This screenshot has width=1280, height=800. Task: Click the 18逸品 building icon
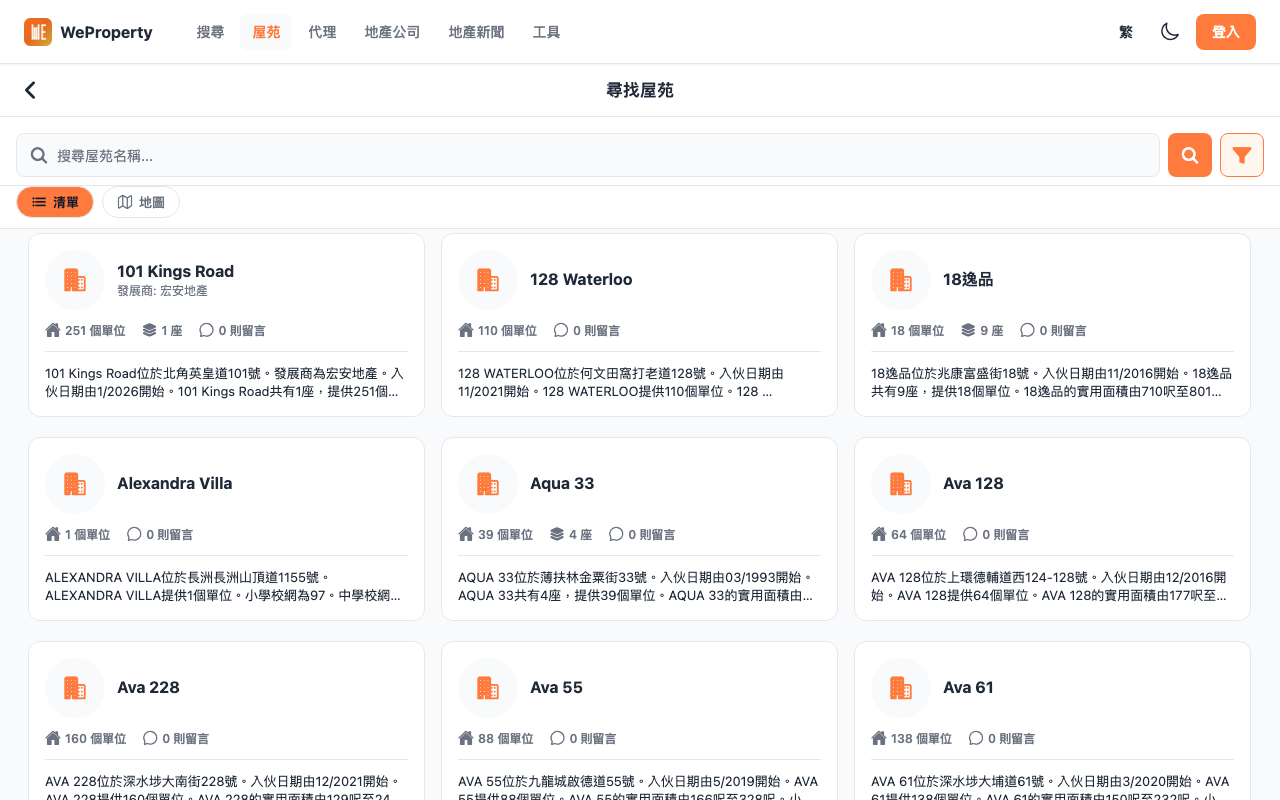(x=901, y=280)
